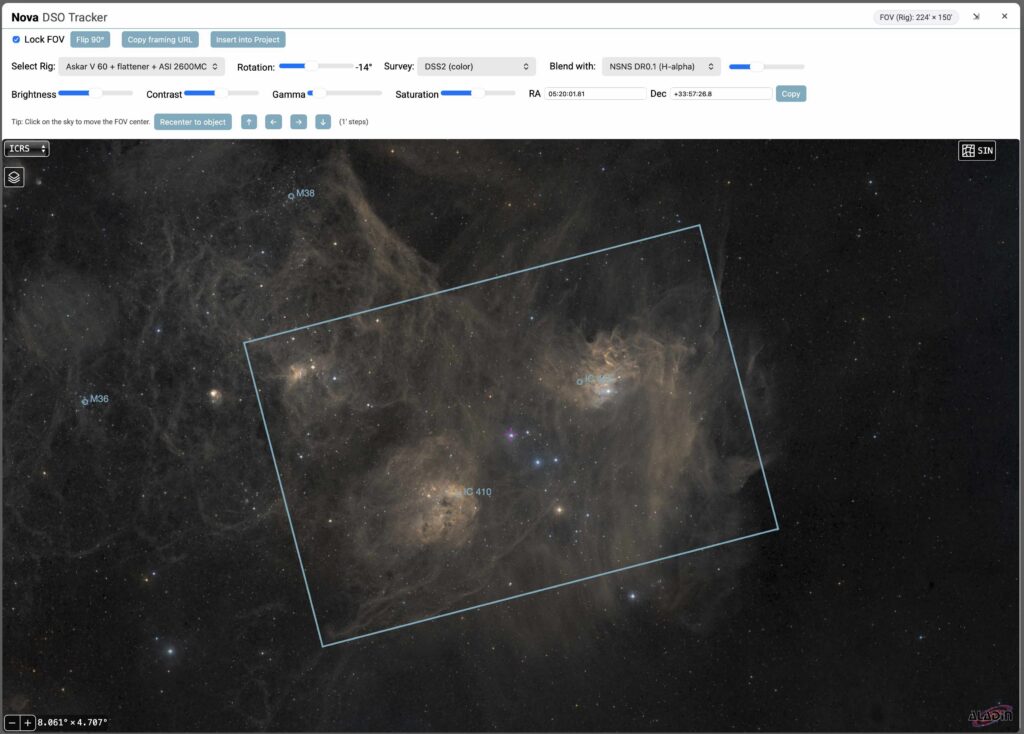
Task: Open the Select Rig dropdown
Action: tap(143, 66)
